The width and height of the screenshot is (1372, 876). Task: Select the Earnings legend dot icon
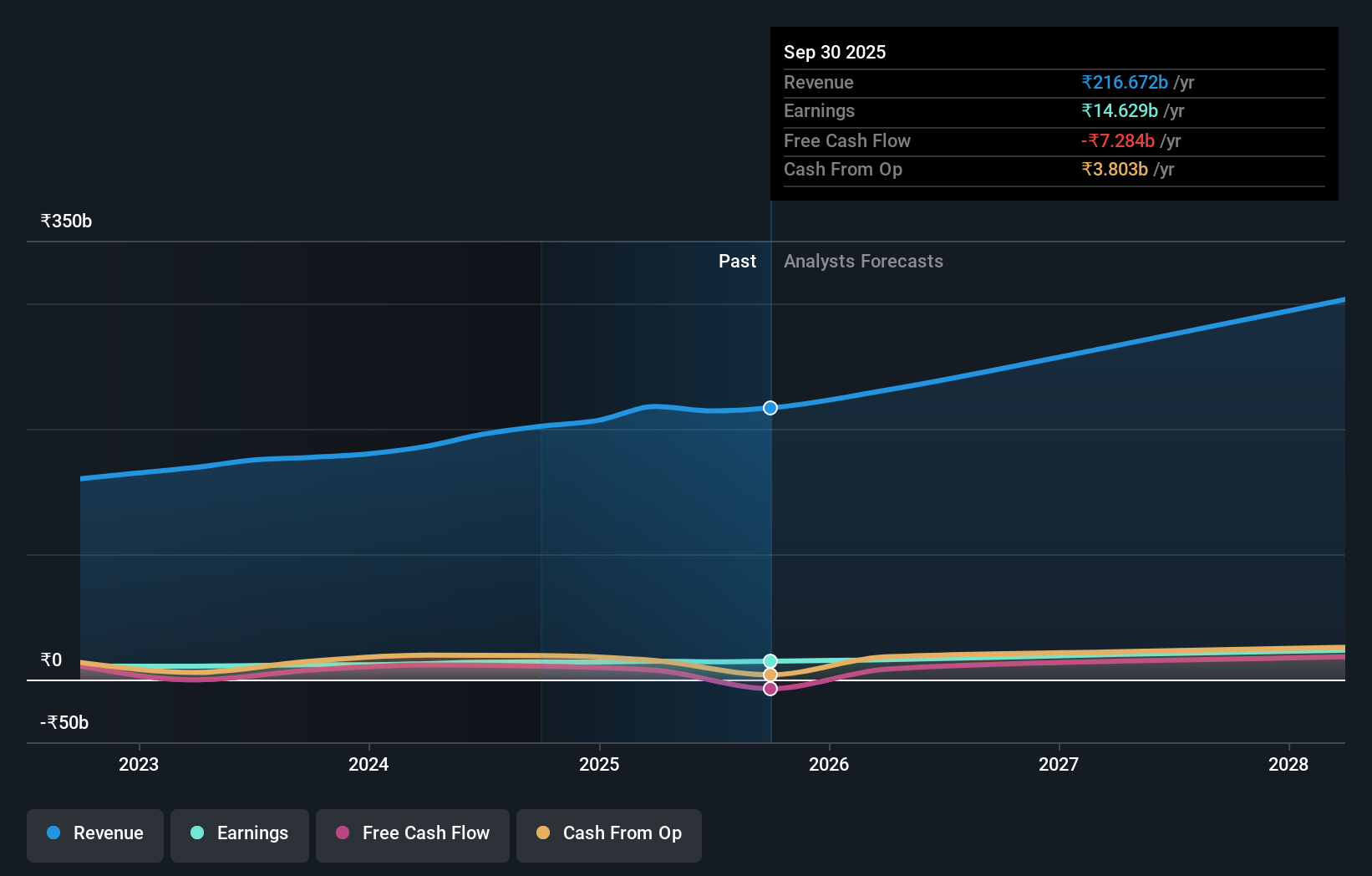click(196, 833)
